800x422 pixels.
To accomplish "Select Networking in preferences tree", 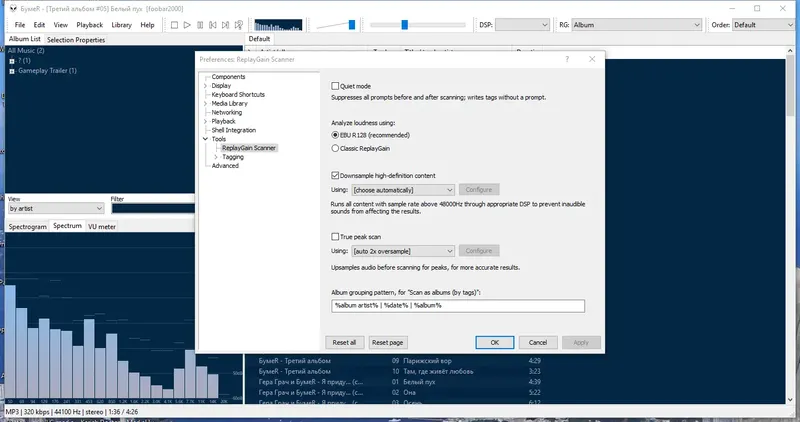I will click(227, 112).
